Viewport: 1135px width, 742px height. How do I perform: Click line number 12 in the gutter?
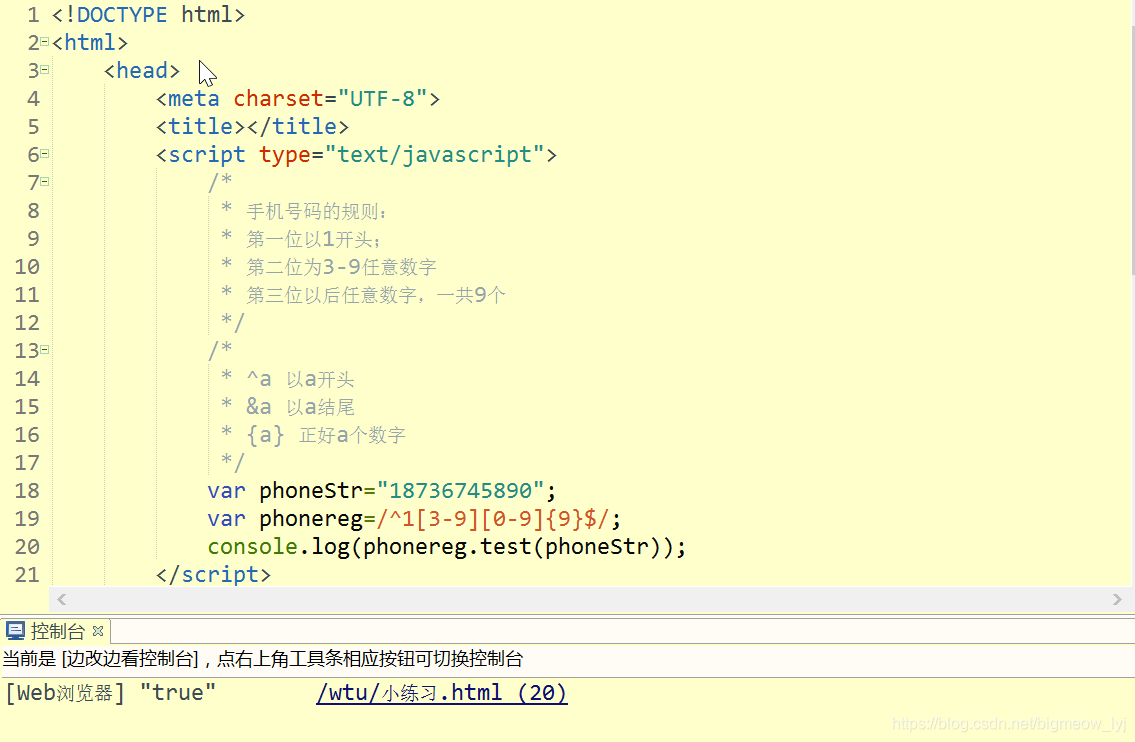(27, 323)
